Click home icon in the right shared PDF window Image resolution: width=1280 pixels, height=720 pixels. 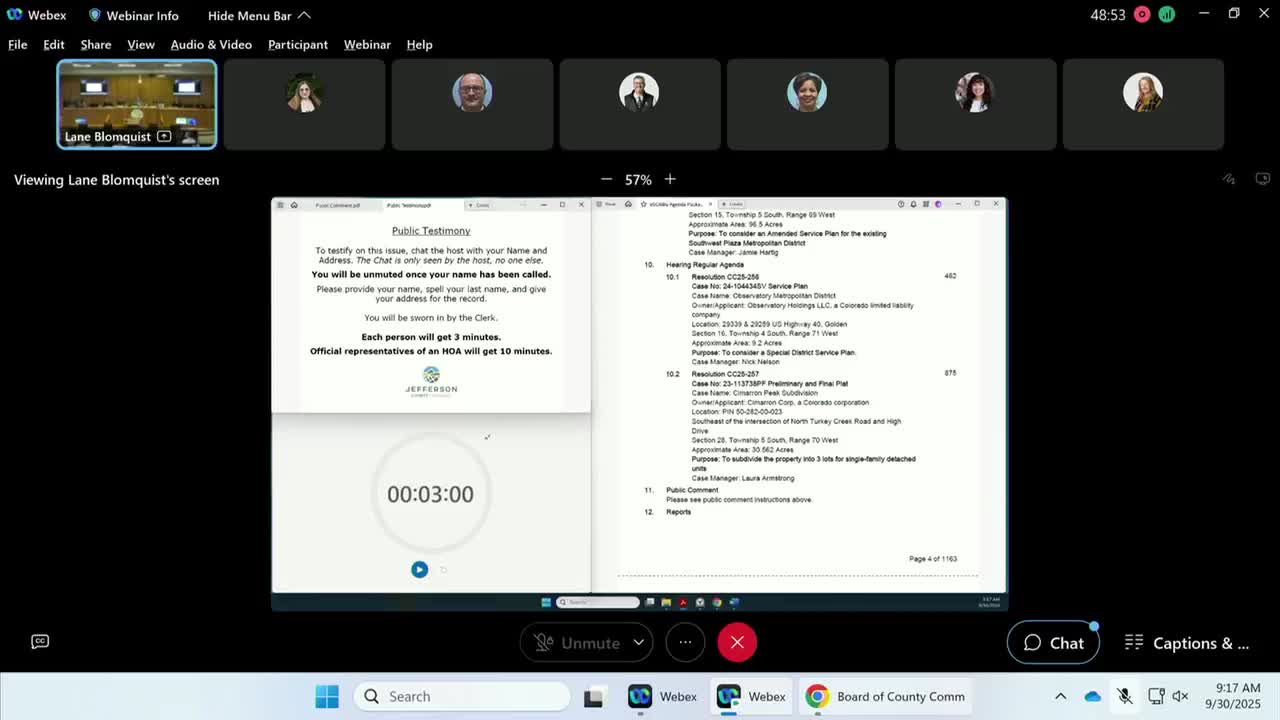coord(628,204)
